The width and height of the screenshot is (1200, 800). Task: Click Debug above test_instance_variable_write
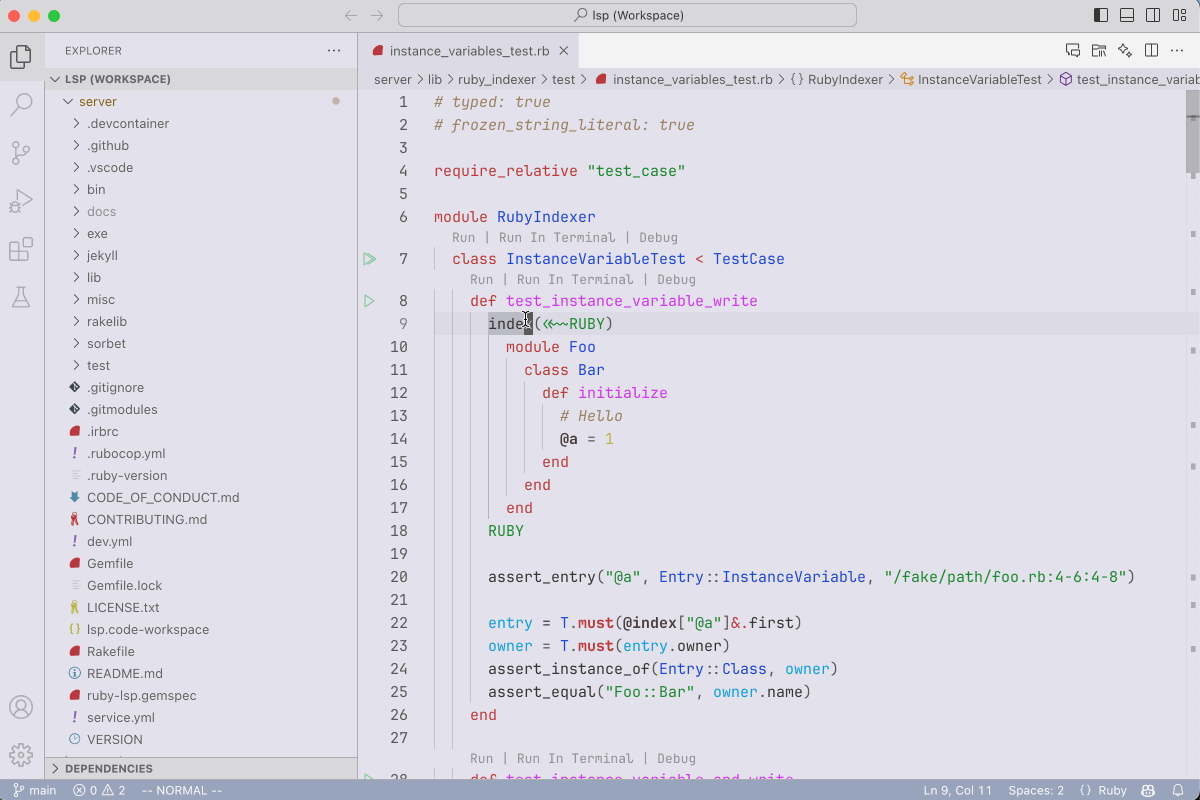676,280
